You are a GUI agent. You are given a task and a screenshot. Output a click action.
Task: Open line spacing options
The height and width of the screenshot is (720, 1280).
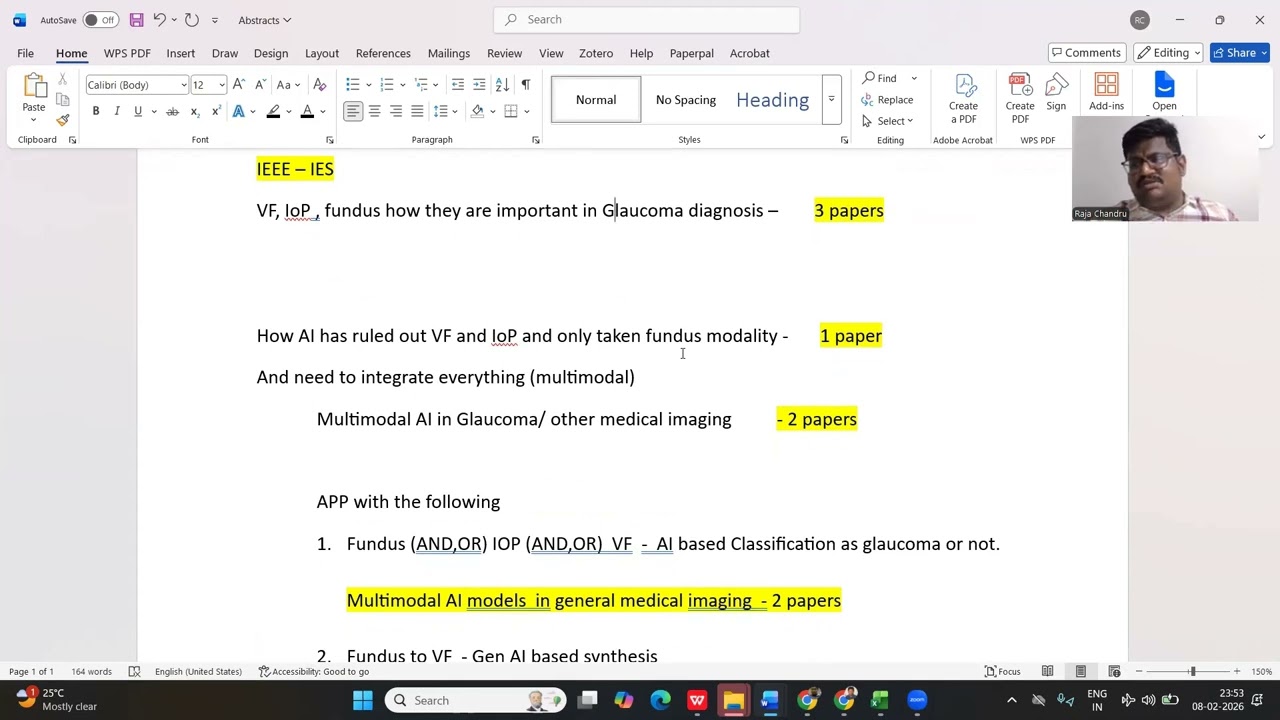[444, 111]
